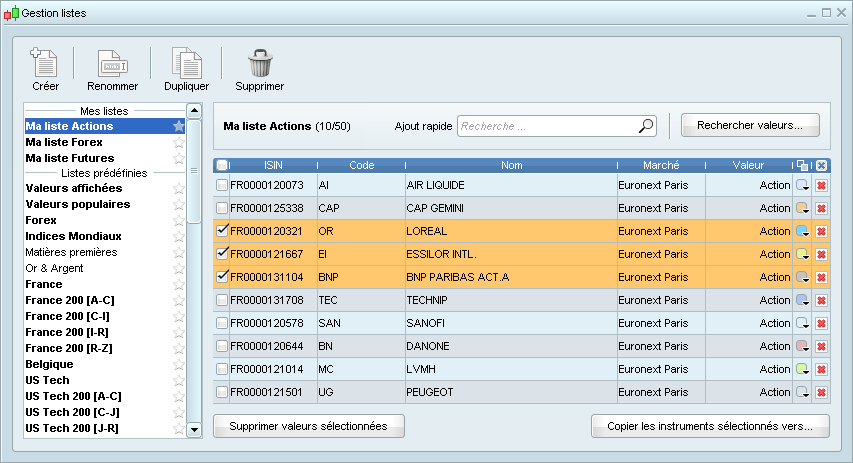853x463 pixels.
Task: Click the Dupliquer list icon
Action: (x=186, y=64)
